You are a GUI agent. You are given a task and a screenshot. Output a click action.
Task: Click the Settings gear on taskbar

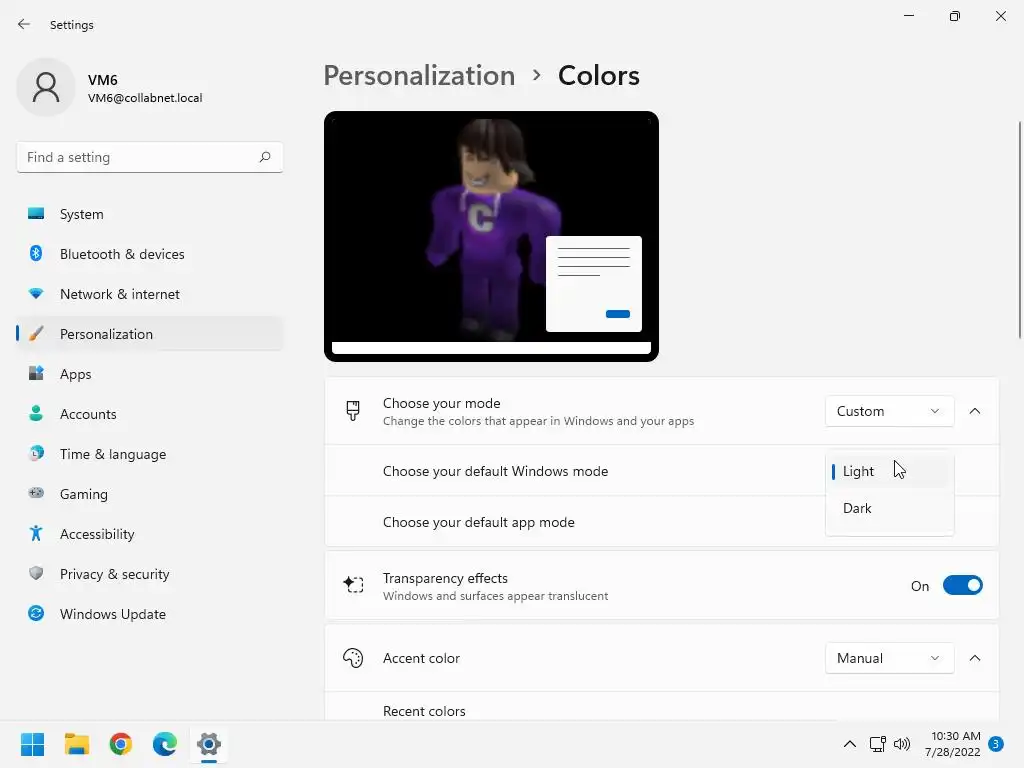click(209, 744)
